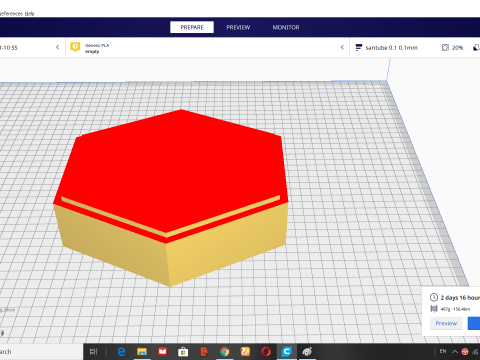Open the PREVIEW stage tab

(x=238, y=27)
